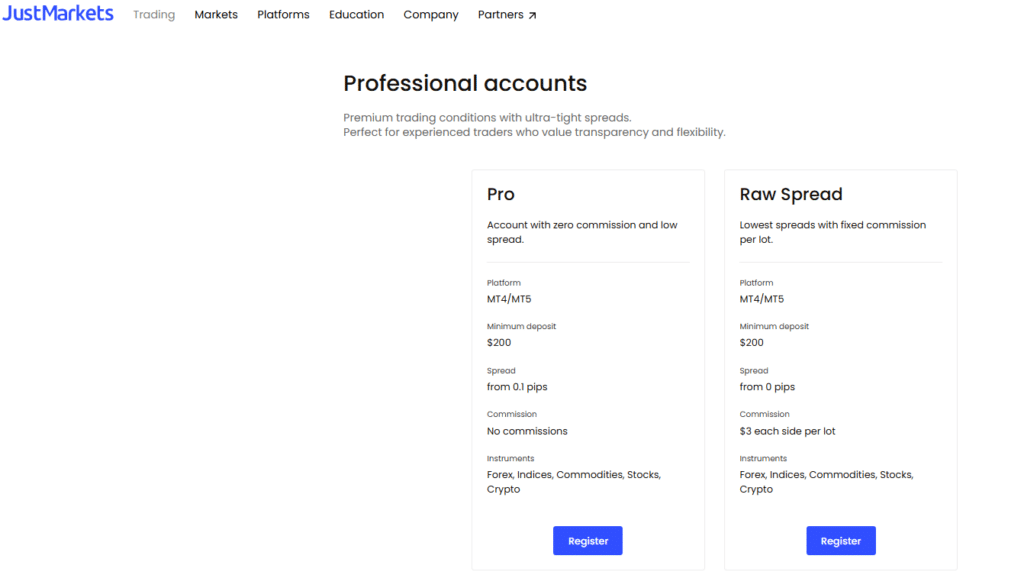Open the Trading menu
This screenshot has height=588, width=1024.
point(154,14)
